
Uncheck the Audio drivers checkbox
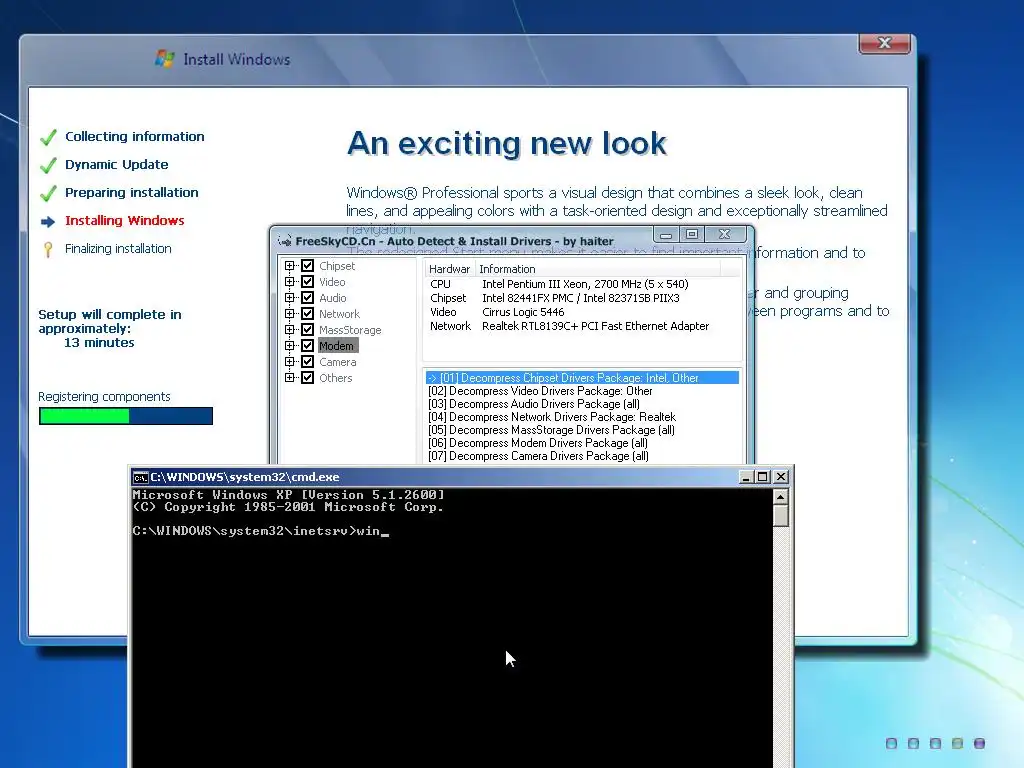click(x=308, y=298)
